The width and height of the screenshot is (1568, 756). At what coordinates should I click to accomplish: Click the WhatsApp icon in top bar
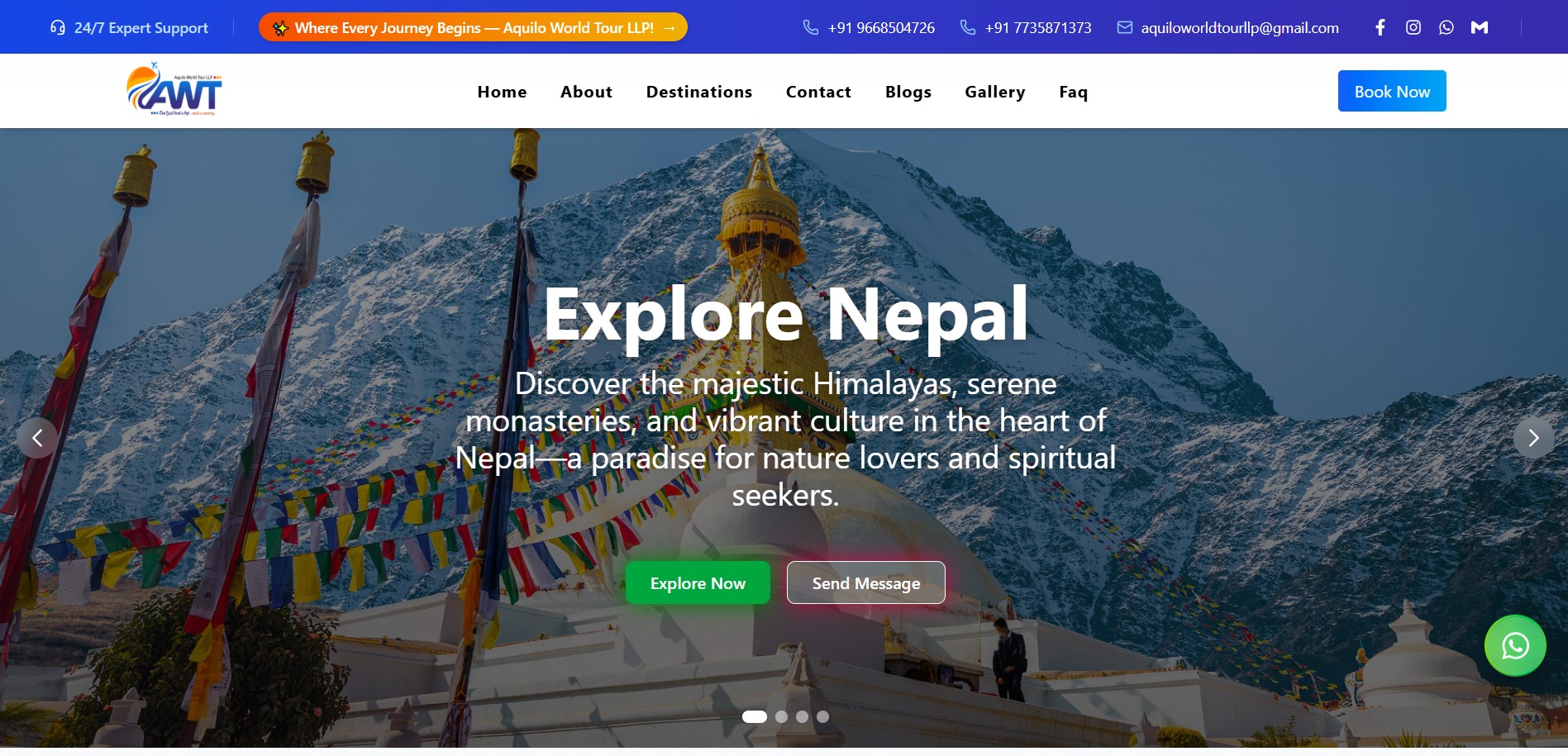1446,27
